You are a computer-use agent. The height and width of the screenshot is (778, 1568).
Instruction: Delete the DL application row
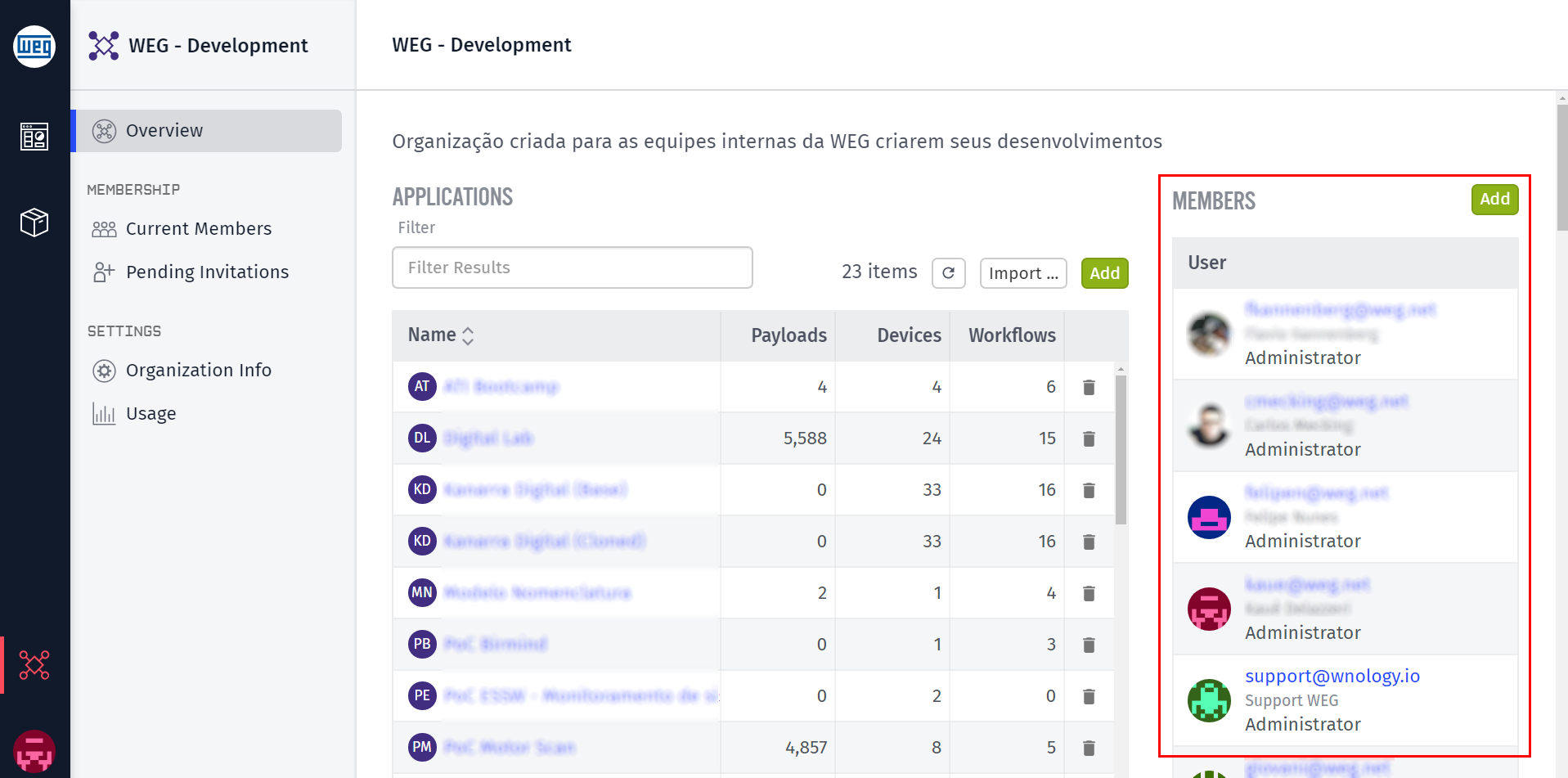click(x=1089, y=438)
